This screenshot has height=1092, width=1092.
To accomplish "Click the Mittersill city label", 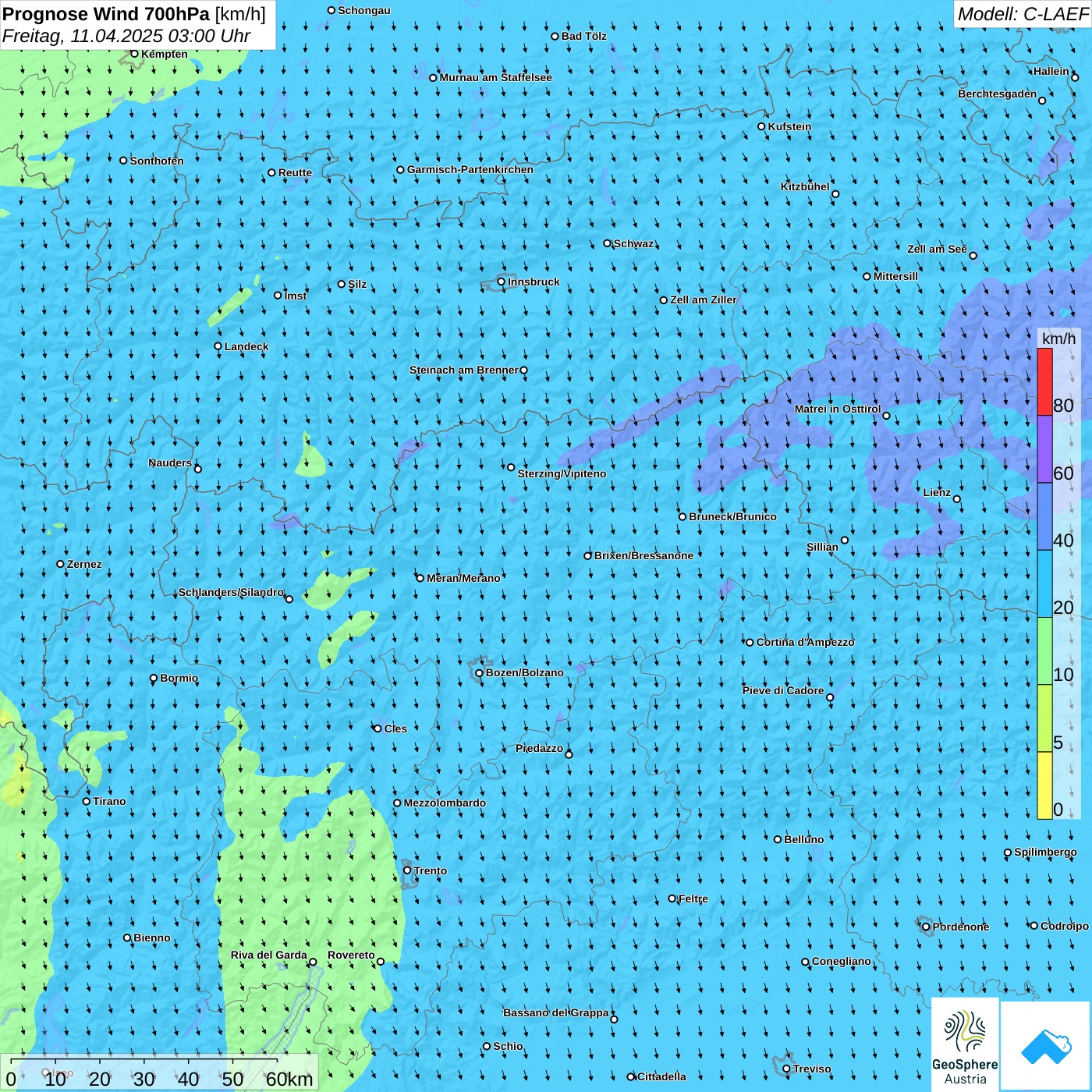I will coord(895,276).
